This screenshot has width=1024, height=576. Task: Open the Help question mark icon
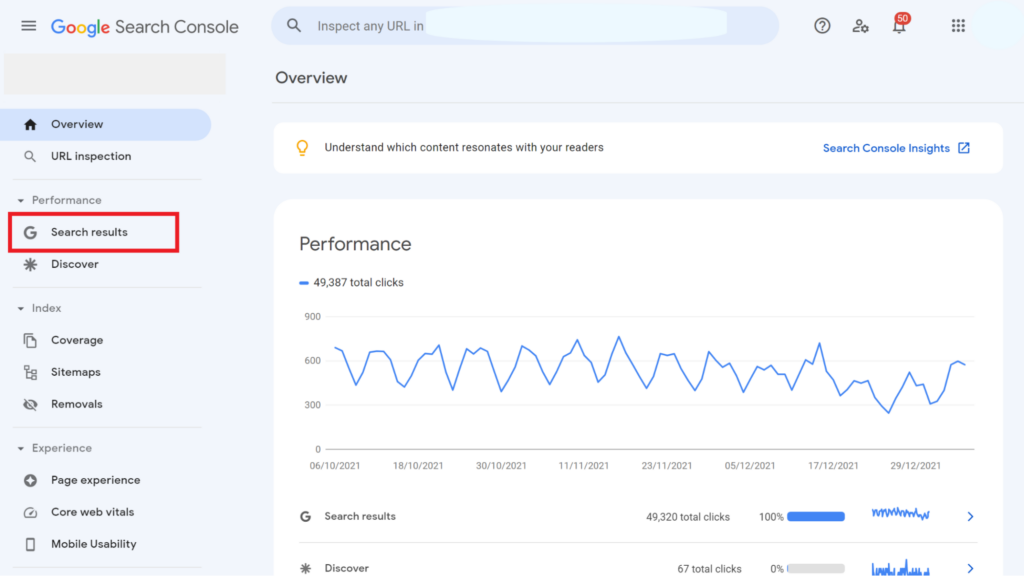point(822,26)
